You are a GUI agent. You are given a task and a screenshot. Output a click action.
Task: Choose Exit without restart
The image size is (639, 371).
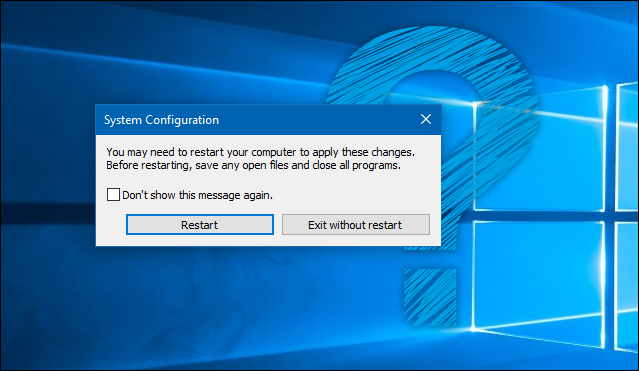pyautogui.click(x=355, y=225)
